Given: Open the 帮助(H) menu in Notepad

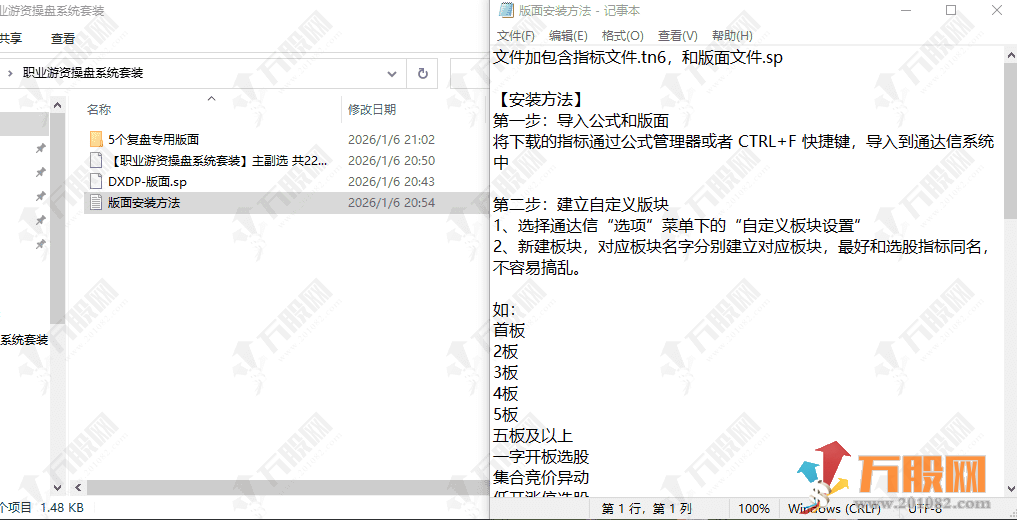Looking at the screenshot, I should (x=732, y=35).
